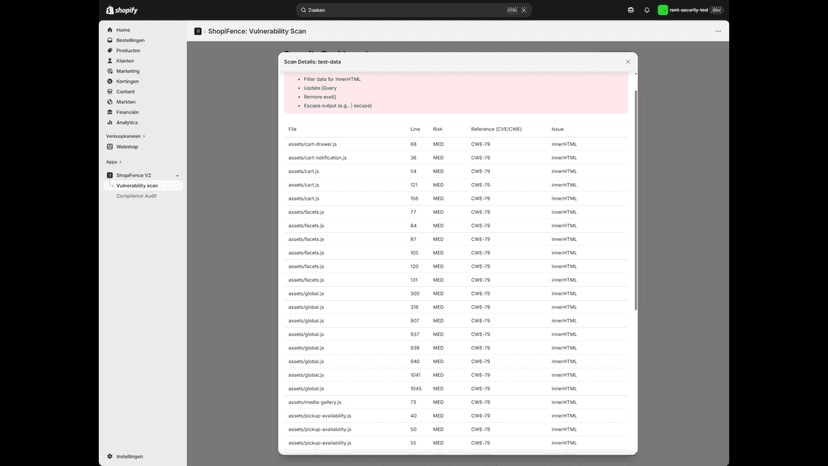Select Vulnerability scan in sidebar
This screenshot has width=828, height=466.
(137, 185)
